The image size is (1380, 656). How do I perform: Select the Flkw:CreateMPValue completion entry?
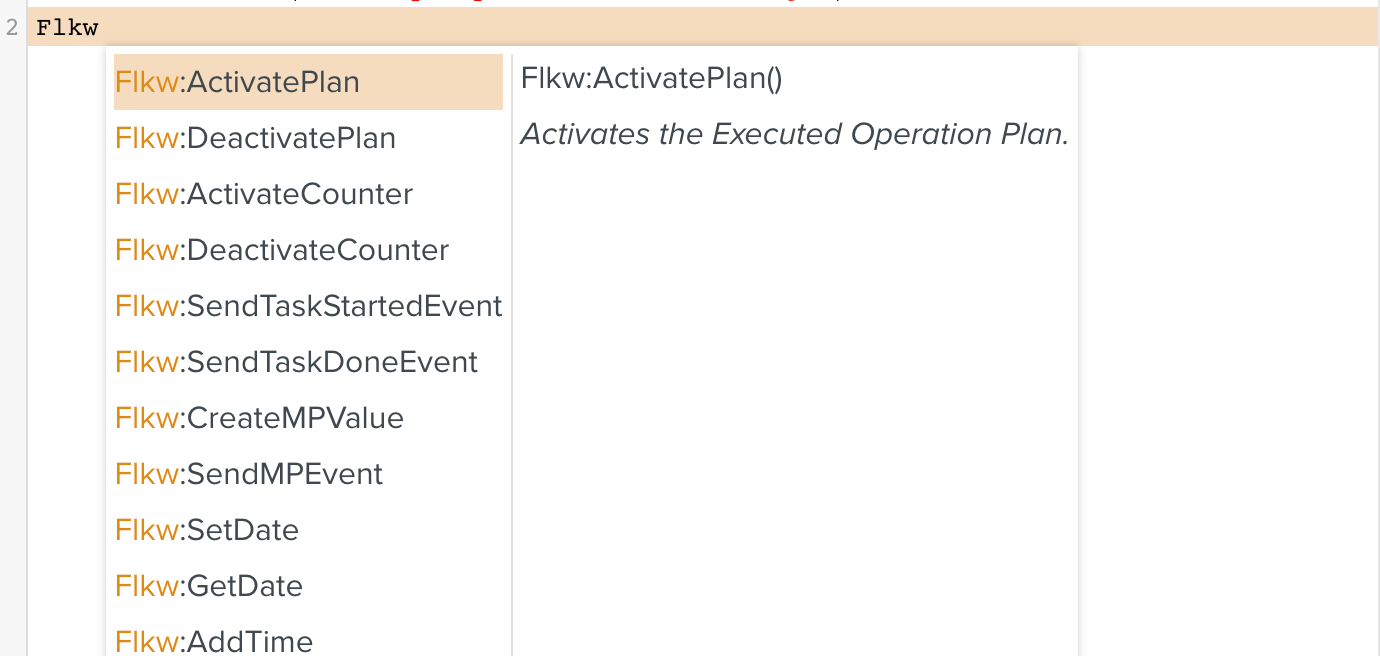[x=260, y=418]
